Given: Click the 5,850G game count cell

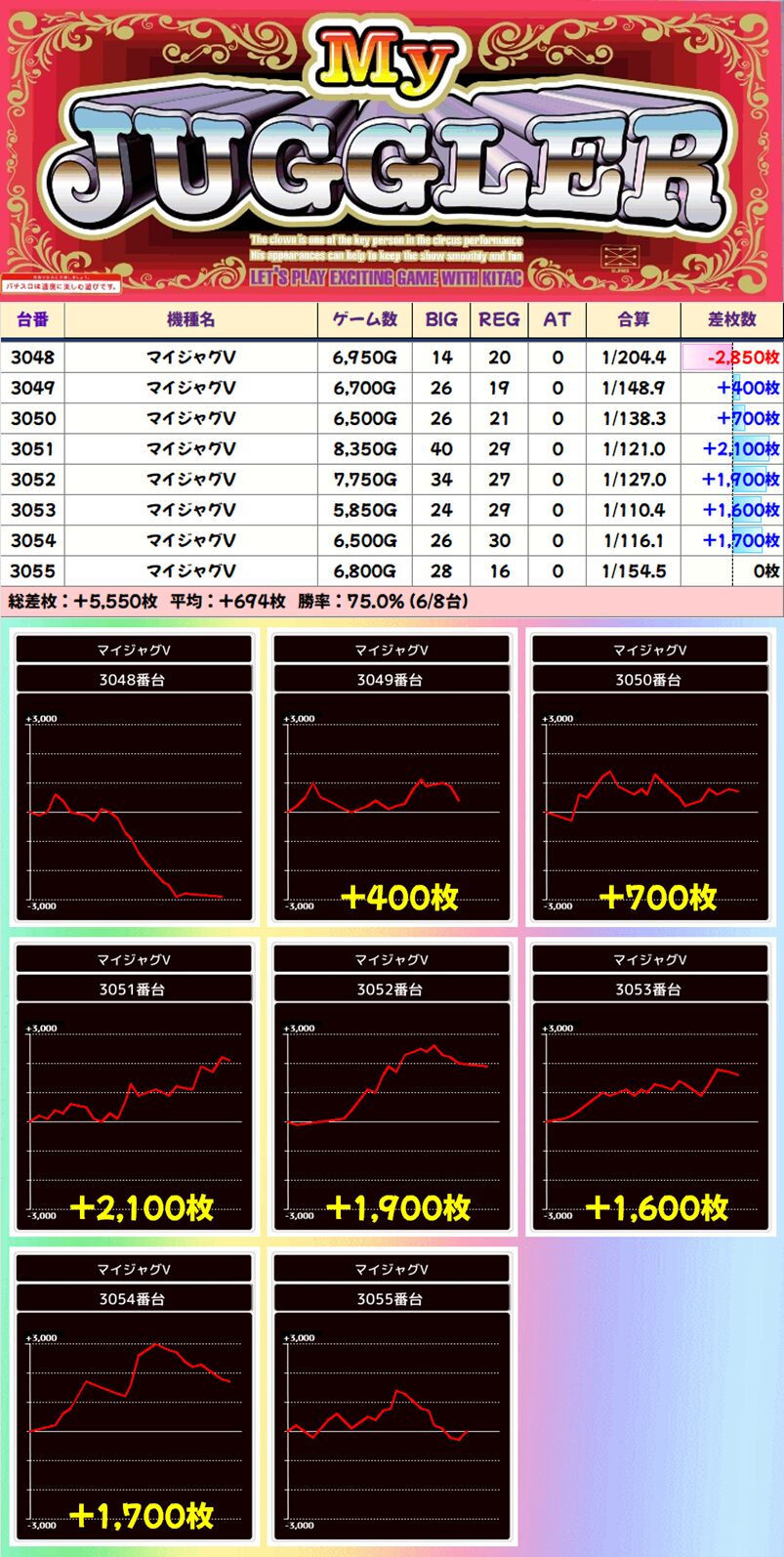Looking at the screenshot, I should click(365, 510).
